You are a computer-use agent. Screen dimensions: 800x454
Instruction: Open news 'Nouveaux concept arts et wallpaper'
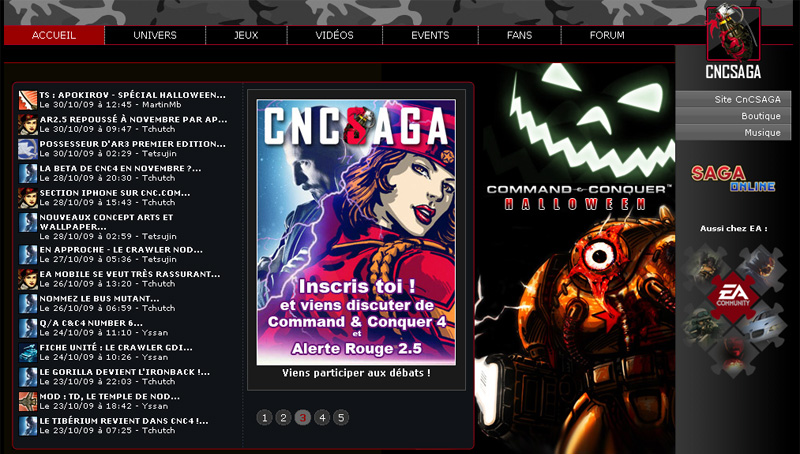107,222
